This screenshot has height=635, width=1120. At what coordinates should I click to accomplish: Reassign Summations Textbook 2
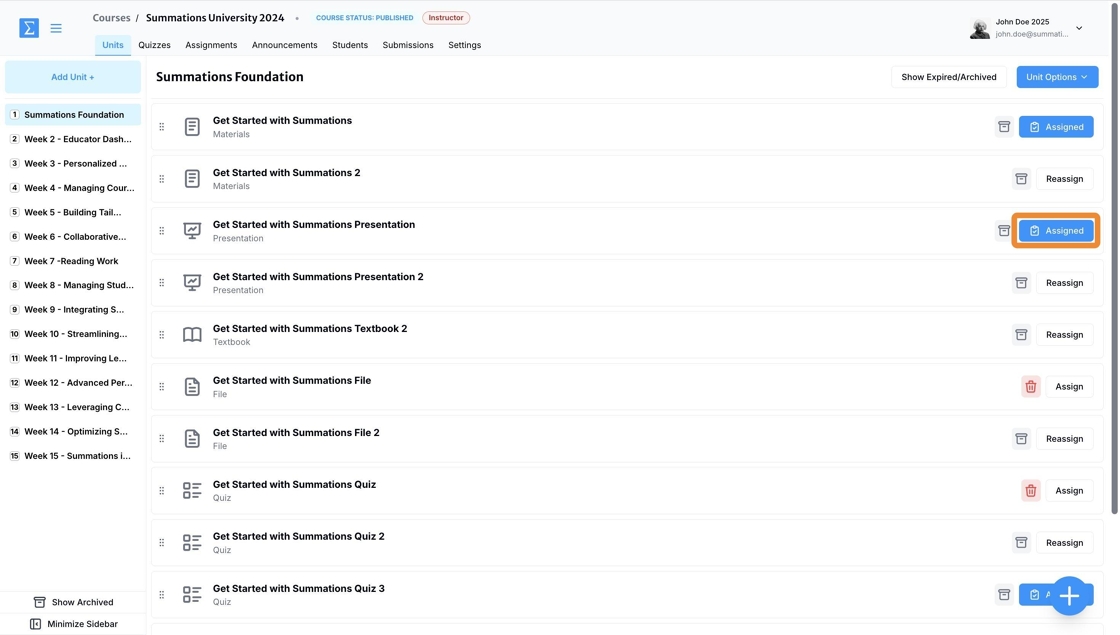click(1064, 334)
